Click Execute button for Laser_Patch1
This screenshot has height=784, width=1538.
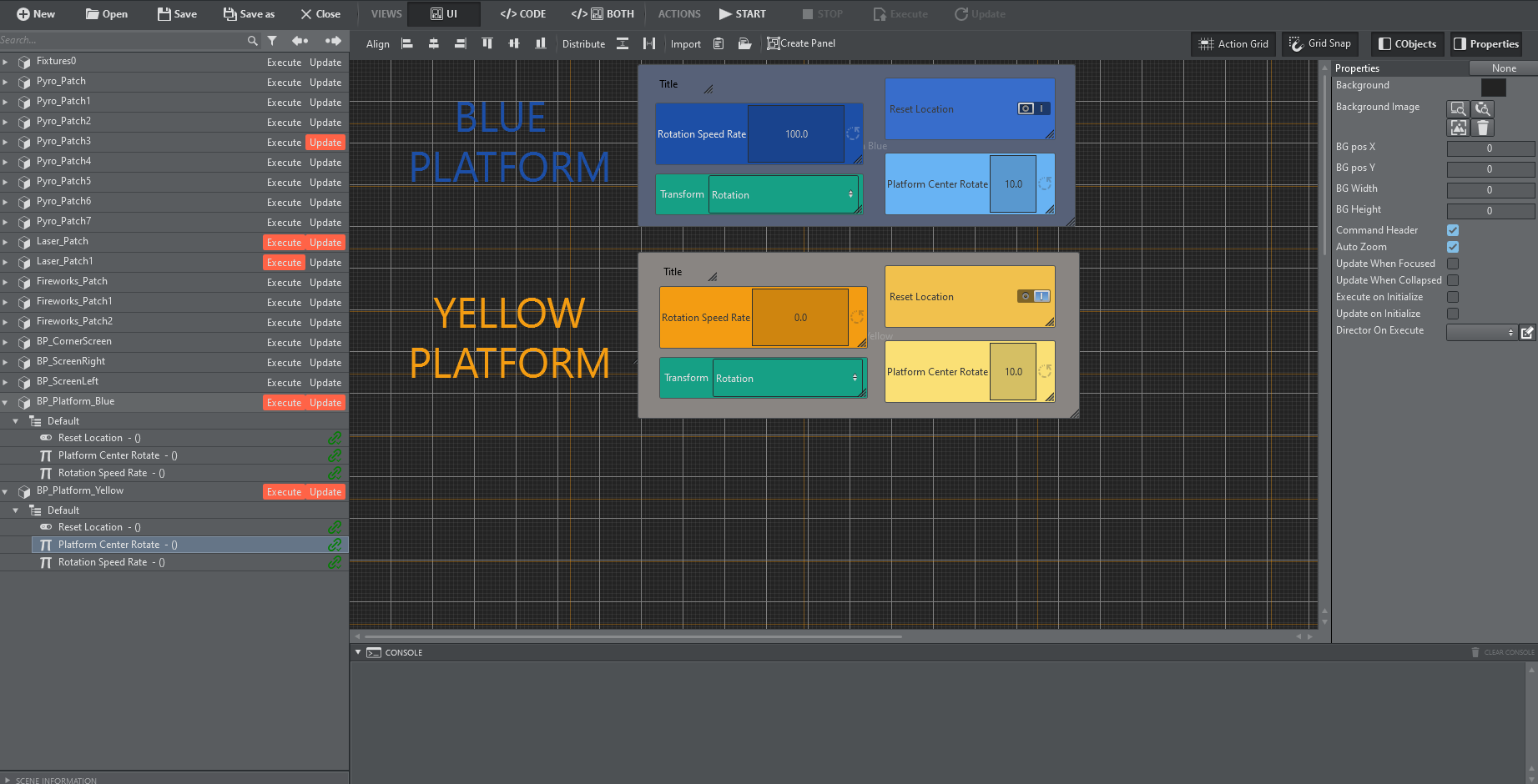coord(284,263)
